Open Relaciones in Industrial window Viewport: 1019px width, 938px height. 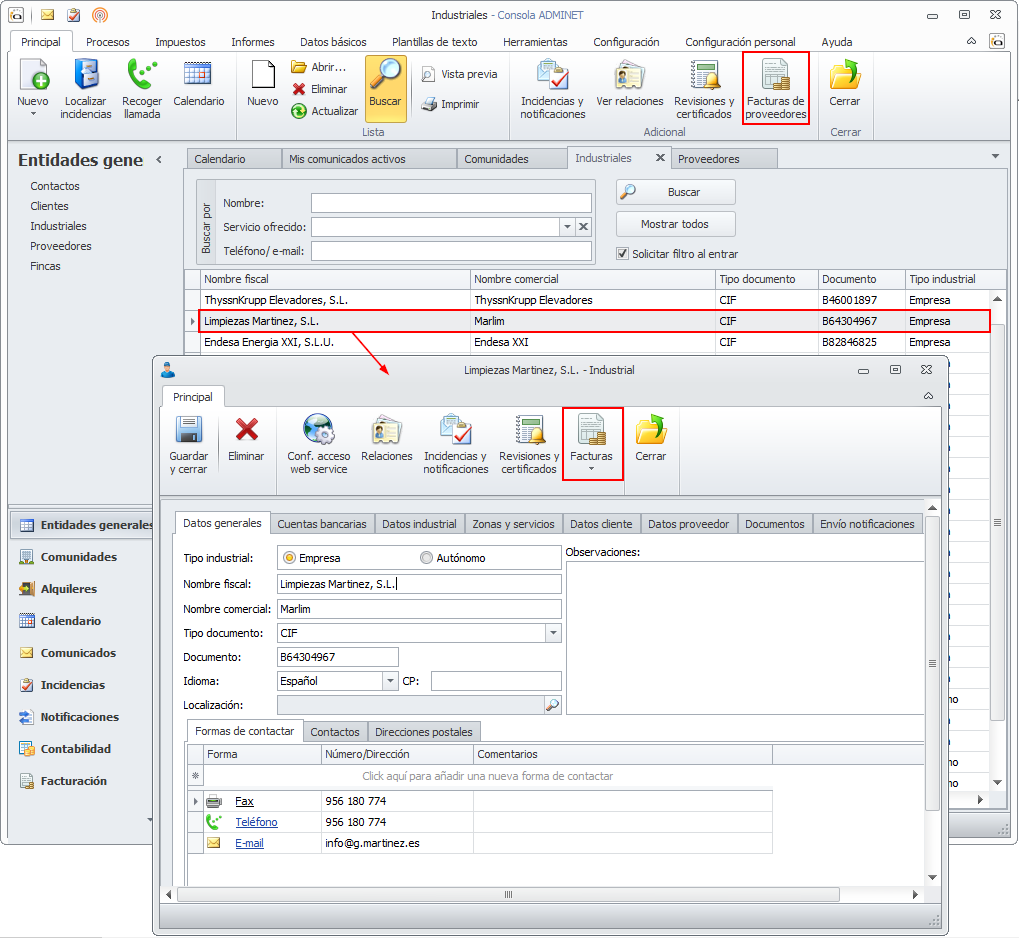(387, 438)
